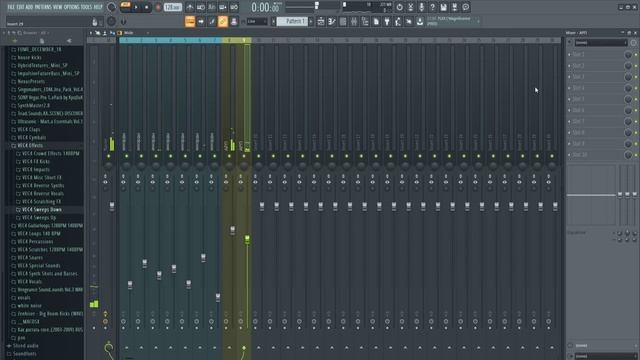Image resolution: width=640 pixels, height=360 pixels.
Task: Open the OPTIONS menu
Action: tap(72, 7)
